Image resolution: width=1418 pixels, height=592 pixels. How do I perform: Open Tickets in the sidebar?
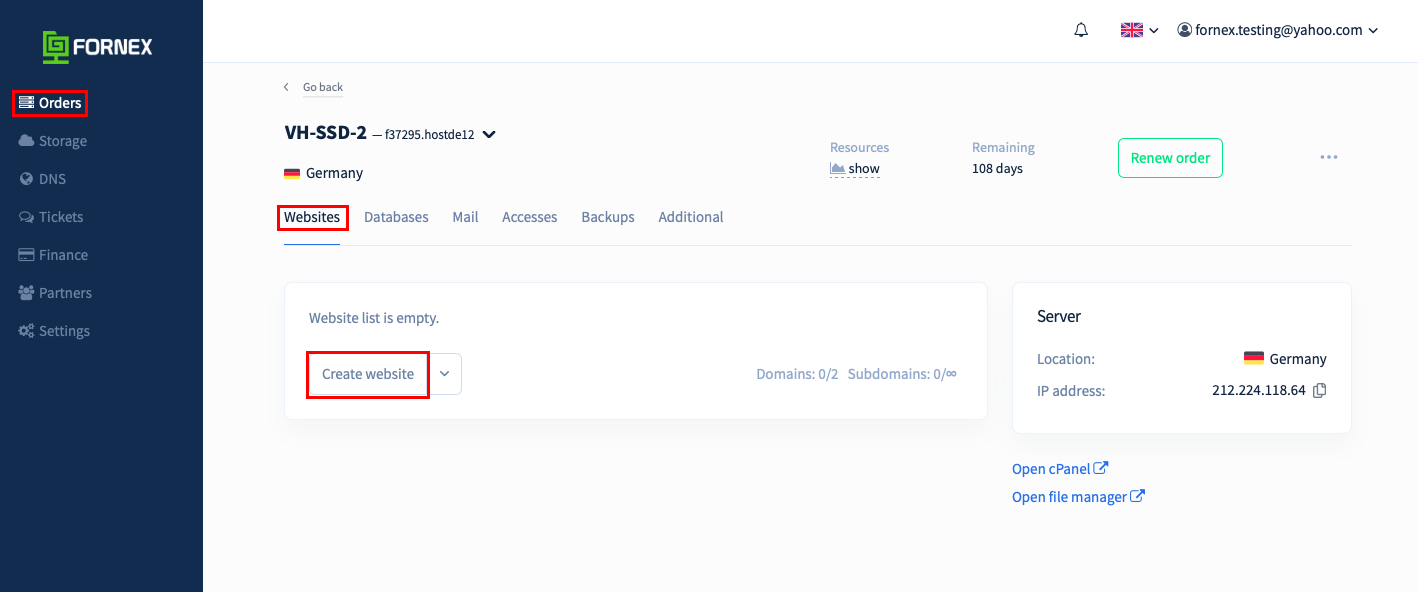[51, 217]
